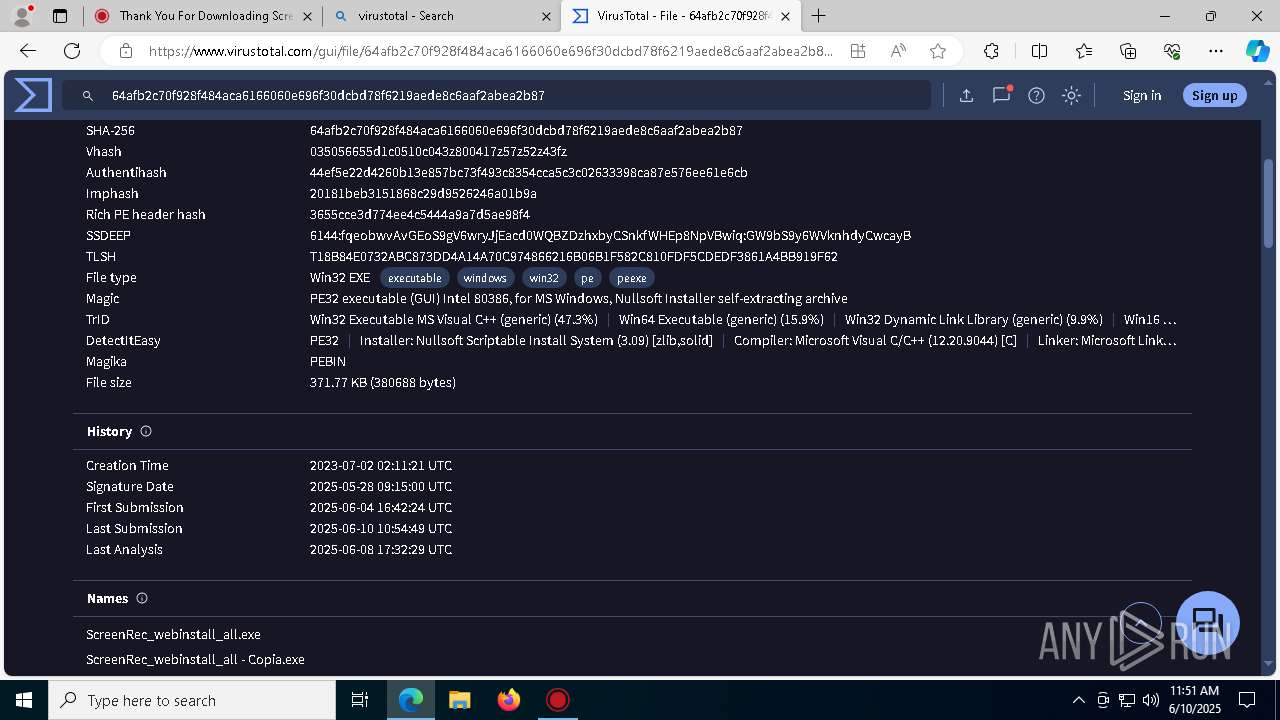The image size is (1280, 720).
Task: Open the app available install icon
Action: 858,51
